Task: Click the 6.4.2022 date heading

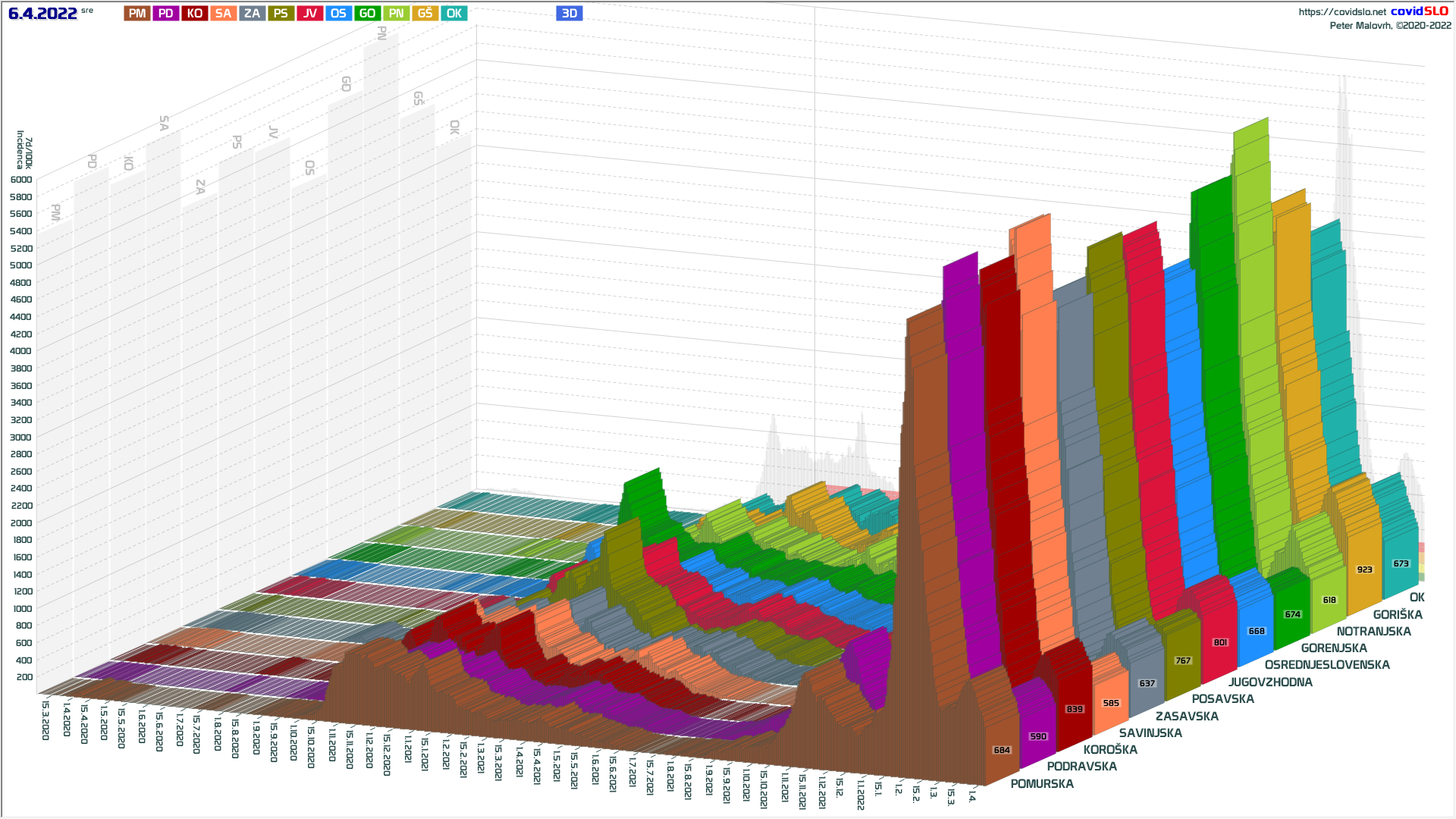Action: click(42, 14)
